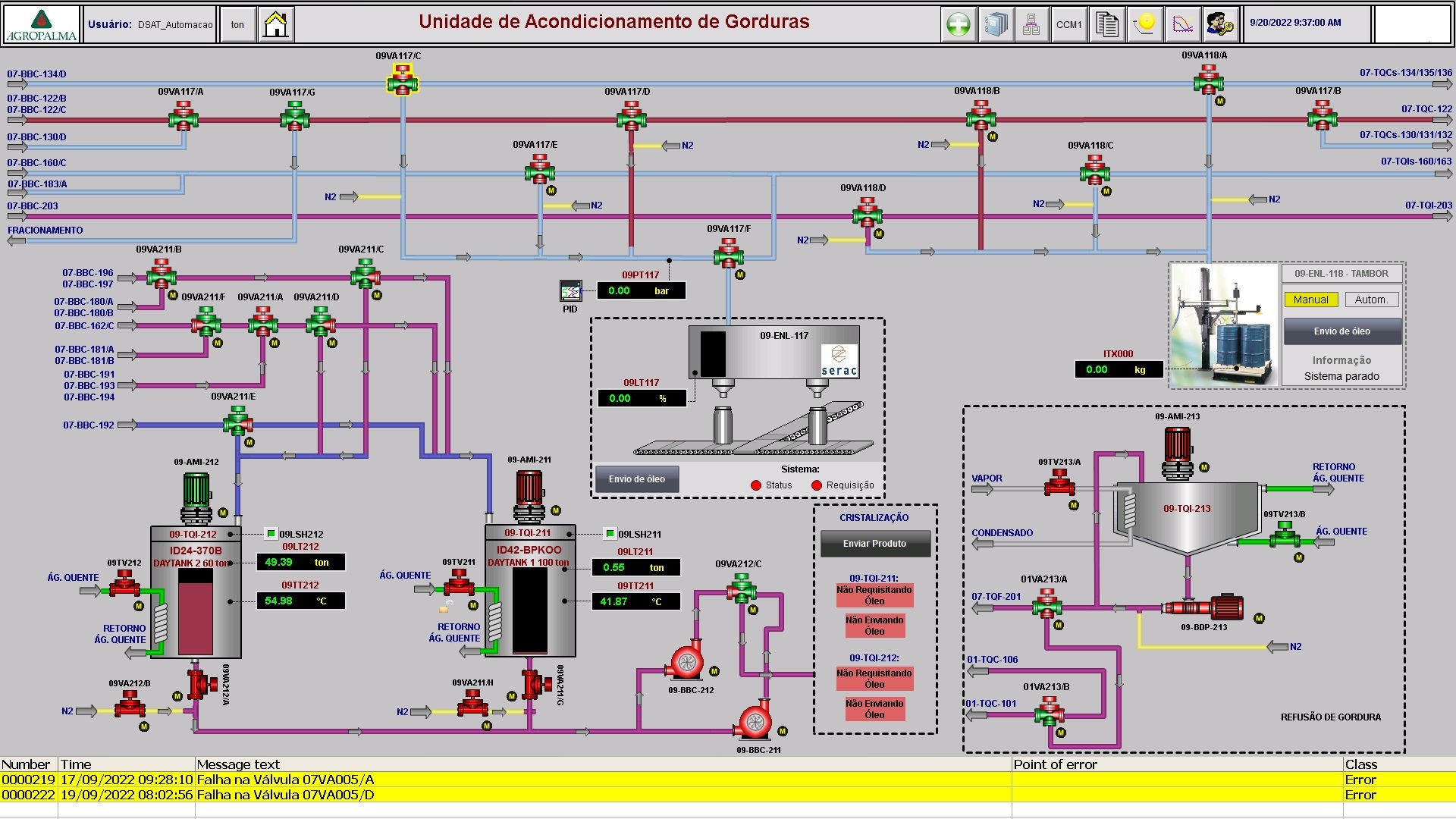Open the network topology icon

tap(1031, 25)
